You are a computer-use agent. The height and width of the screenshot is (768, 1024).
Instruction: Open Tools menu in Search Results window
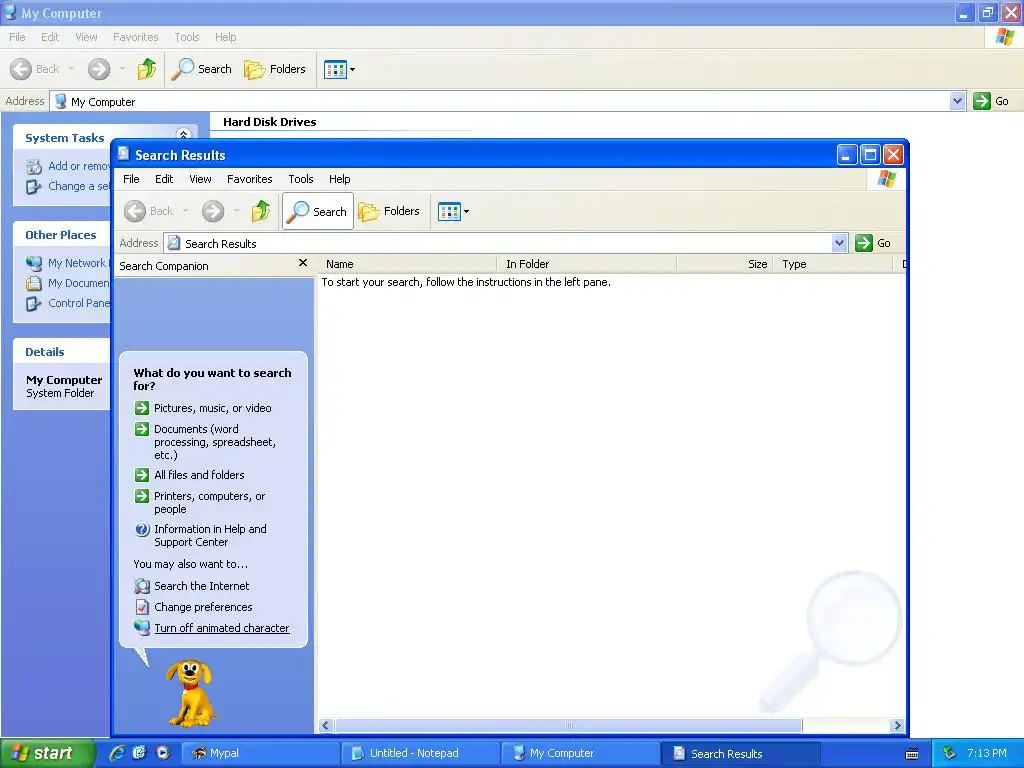pos(300,179)
